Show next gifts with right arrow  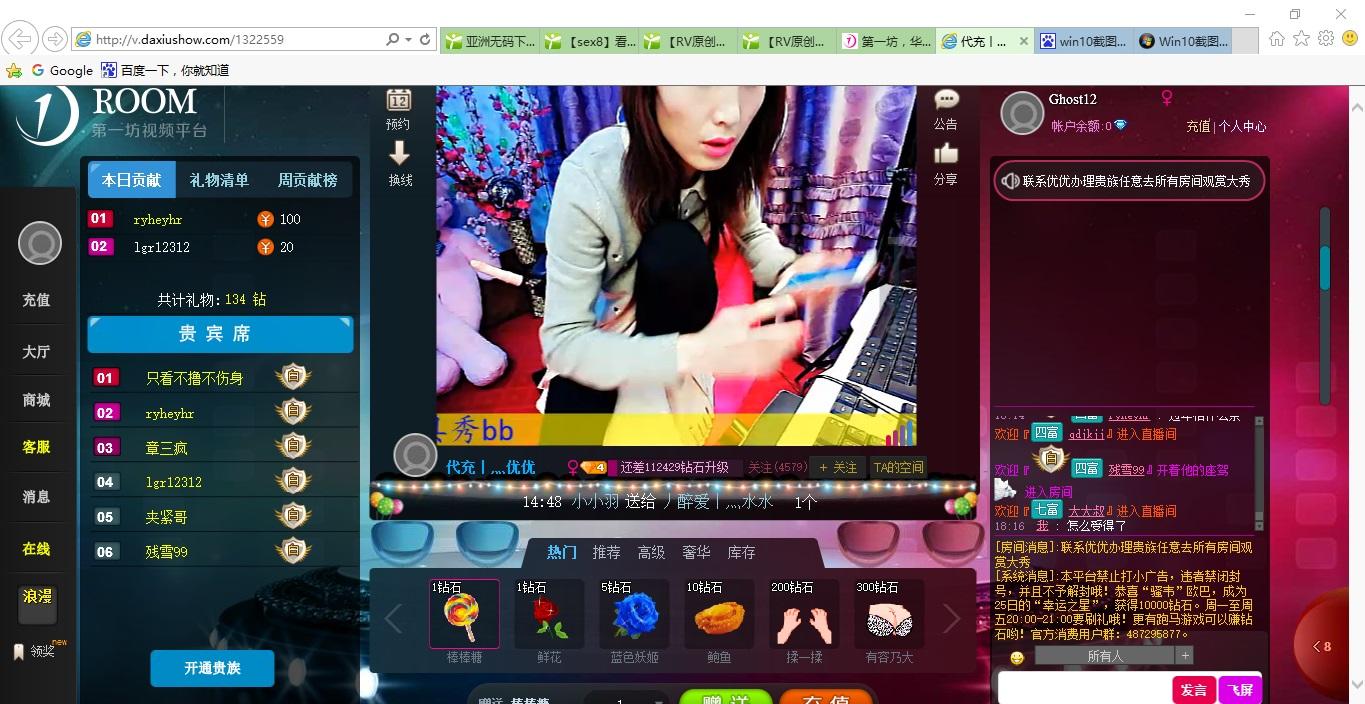pyautogui.click(x=951, y=619)
